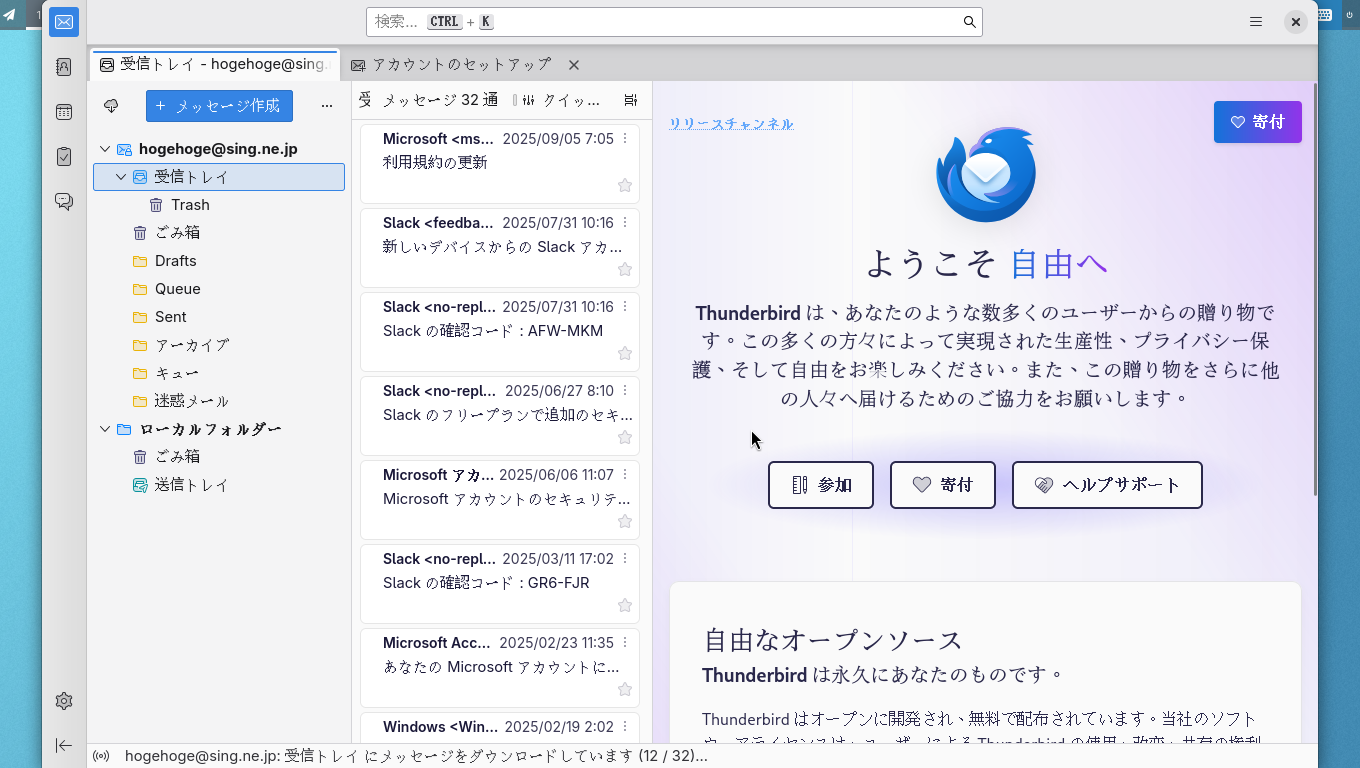Viewport: 1360px width, 768px height.
Task: Open the Thunderbird hamburger app menu
Action: [1256, 22]
